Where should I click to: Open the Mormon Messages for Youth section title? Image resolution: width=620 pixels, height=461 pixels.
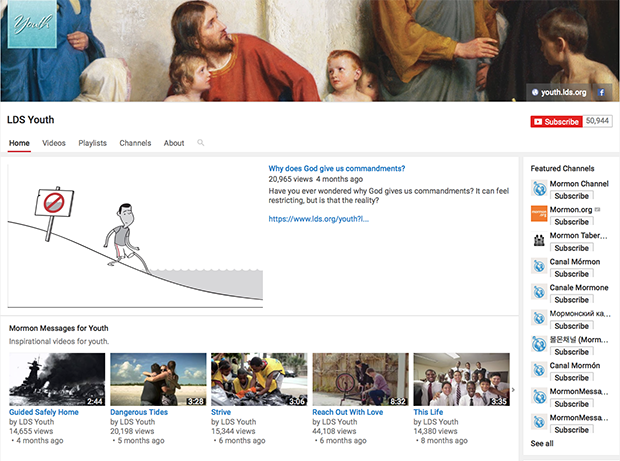coord(59,328)
